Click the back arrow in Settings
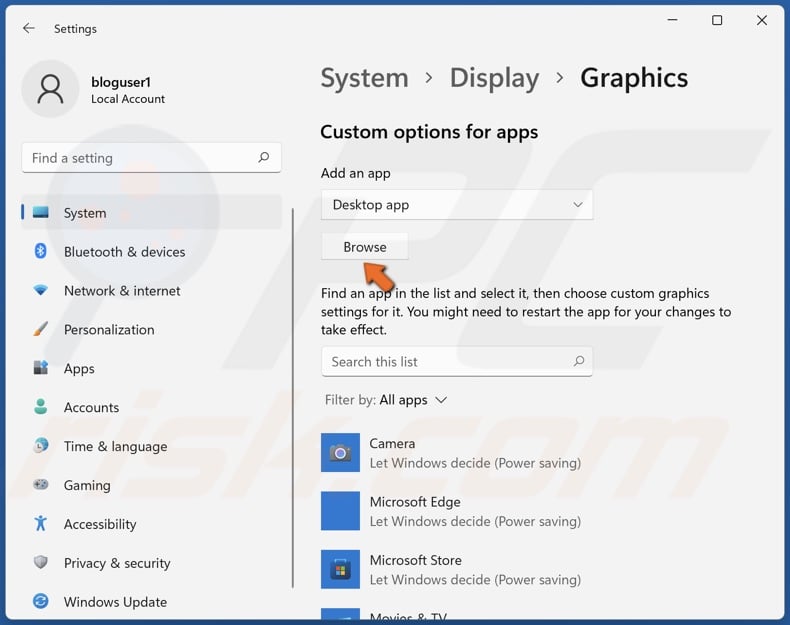Screen dimensions: 790x625 tap(28, 29)
